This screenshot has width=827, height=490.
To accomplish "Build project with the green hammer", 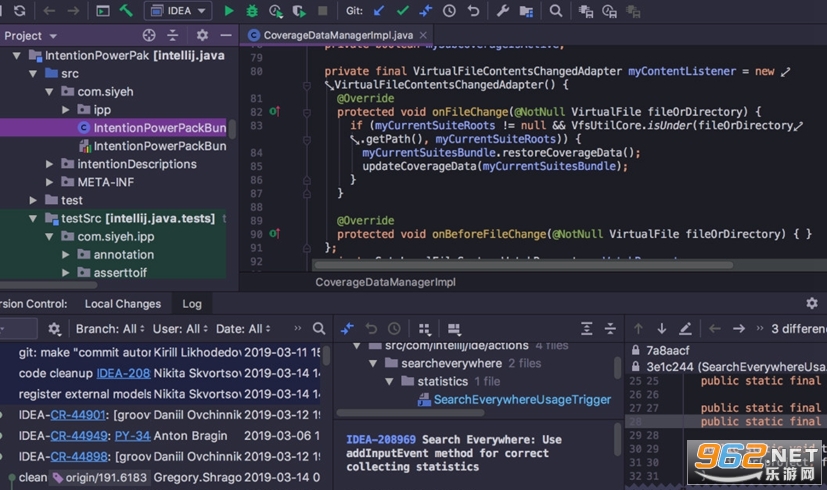I will click(x=126, y=11).
